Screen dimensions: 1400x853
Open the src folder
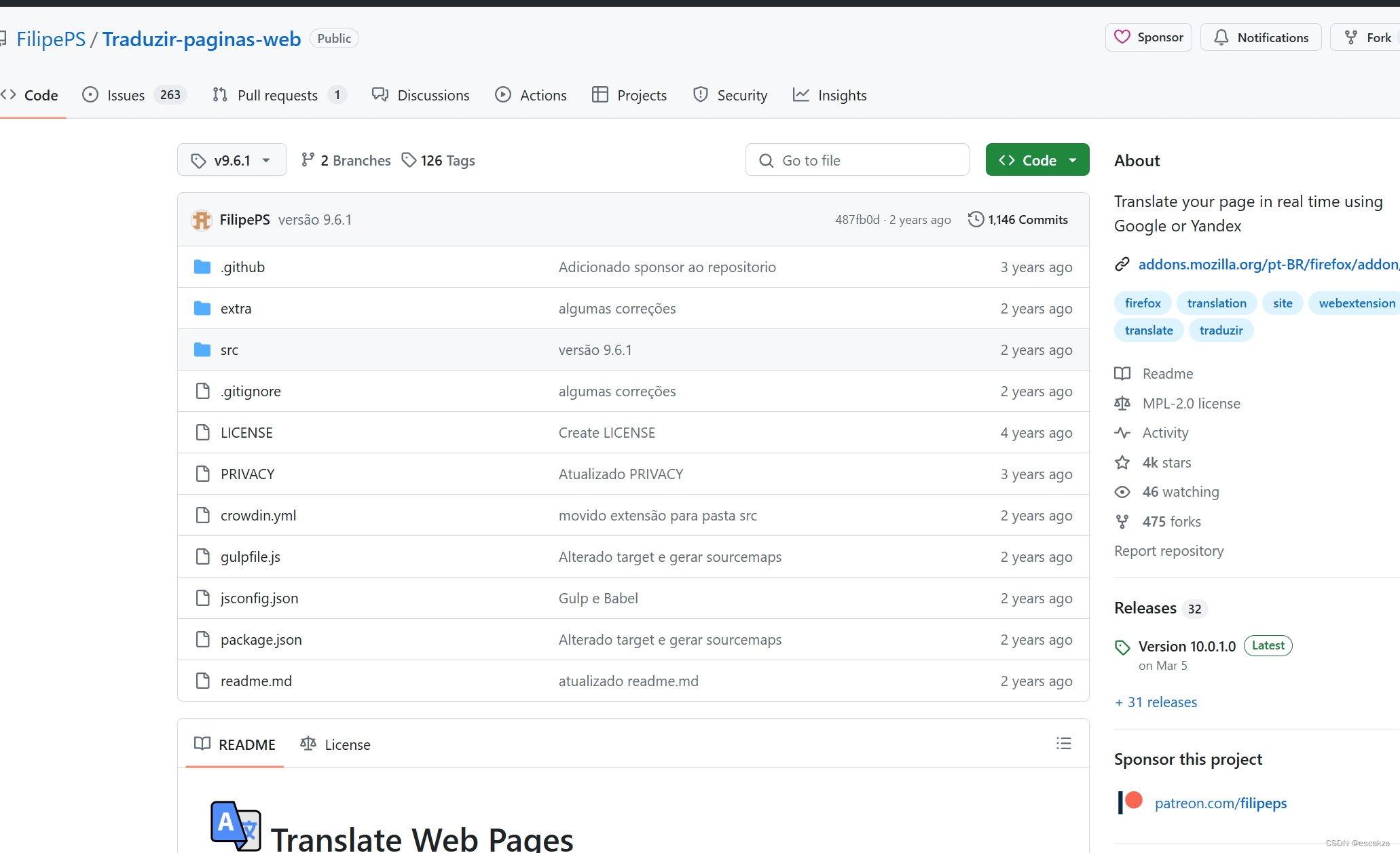pyautogui.click(x=229, y=350)
